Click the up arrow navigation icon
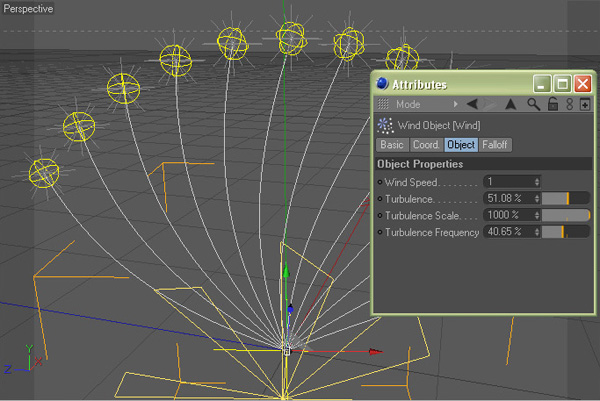 (x=510, y=104)
